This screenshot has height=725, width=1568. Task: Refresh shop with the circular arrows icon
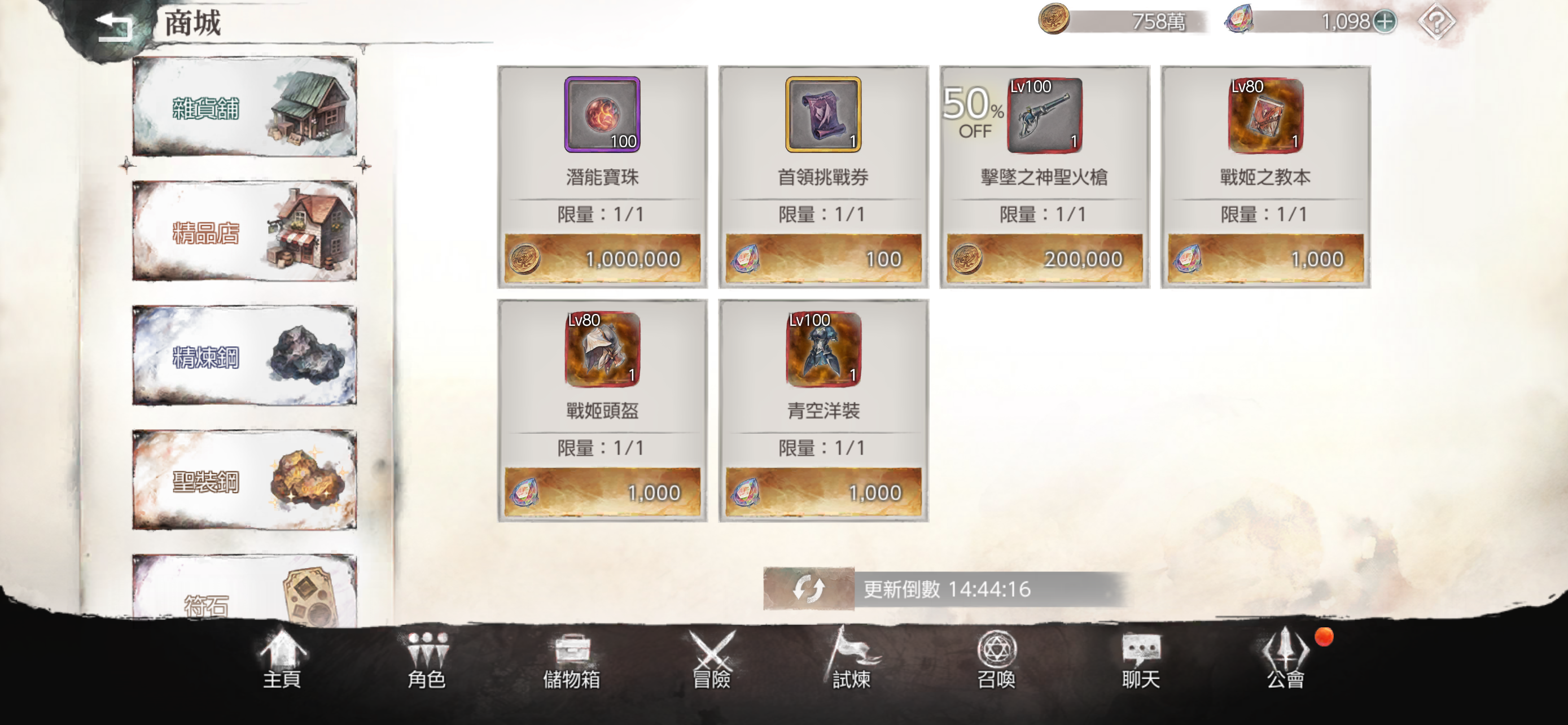[808, 589]
